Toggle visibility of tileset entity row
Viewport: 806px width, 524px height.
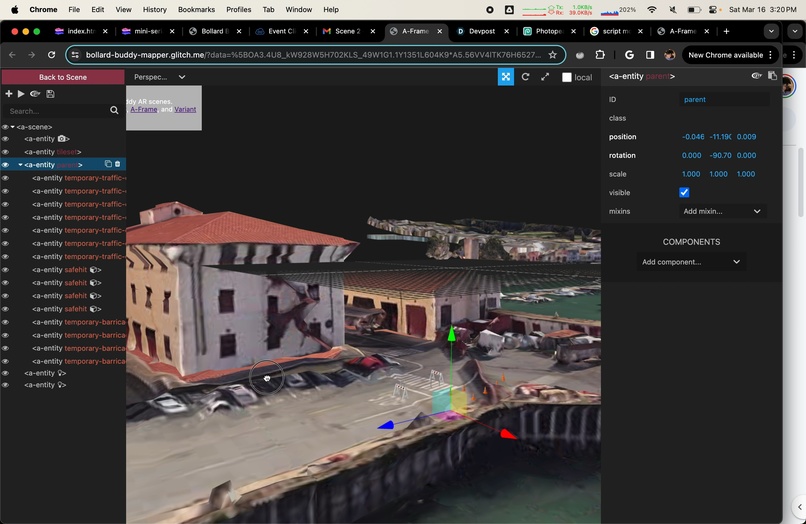[x=5, y=152]
